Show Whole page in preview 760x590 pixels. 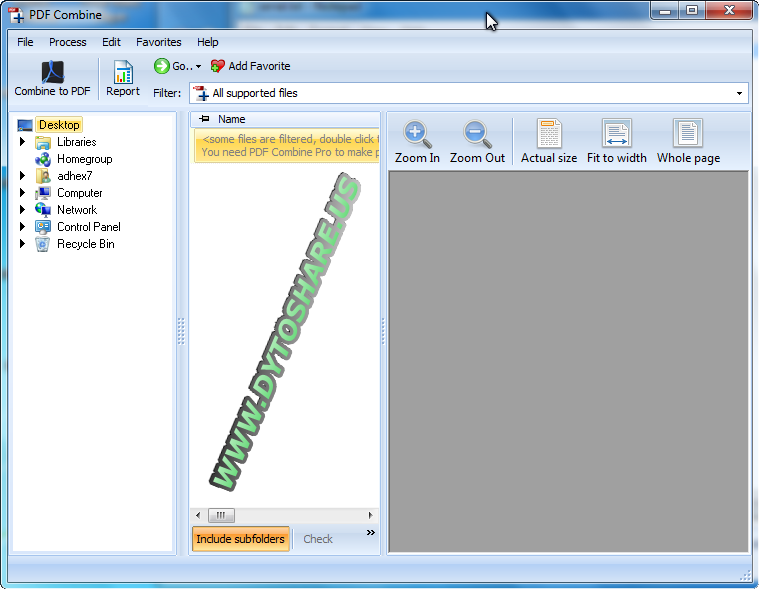pyautogui.click(x=688, y=142)
